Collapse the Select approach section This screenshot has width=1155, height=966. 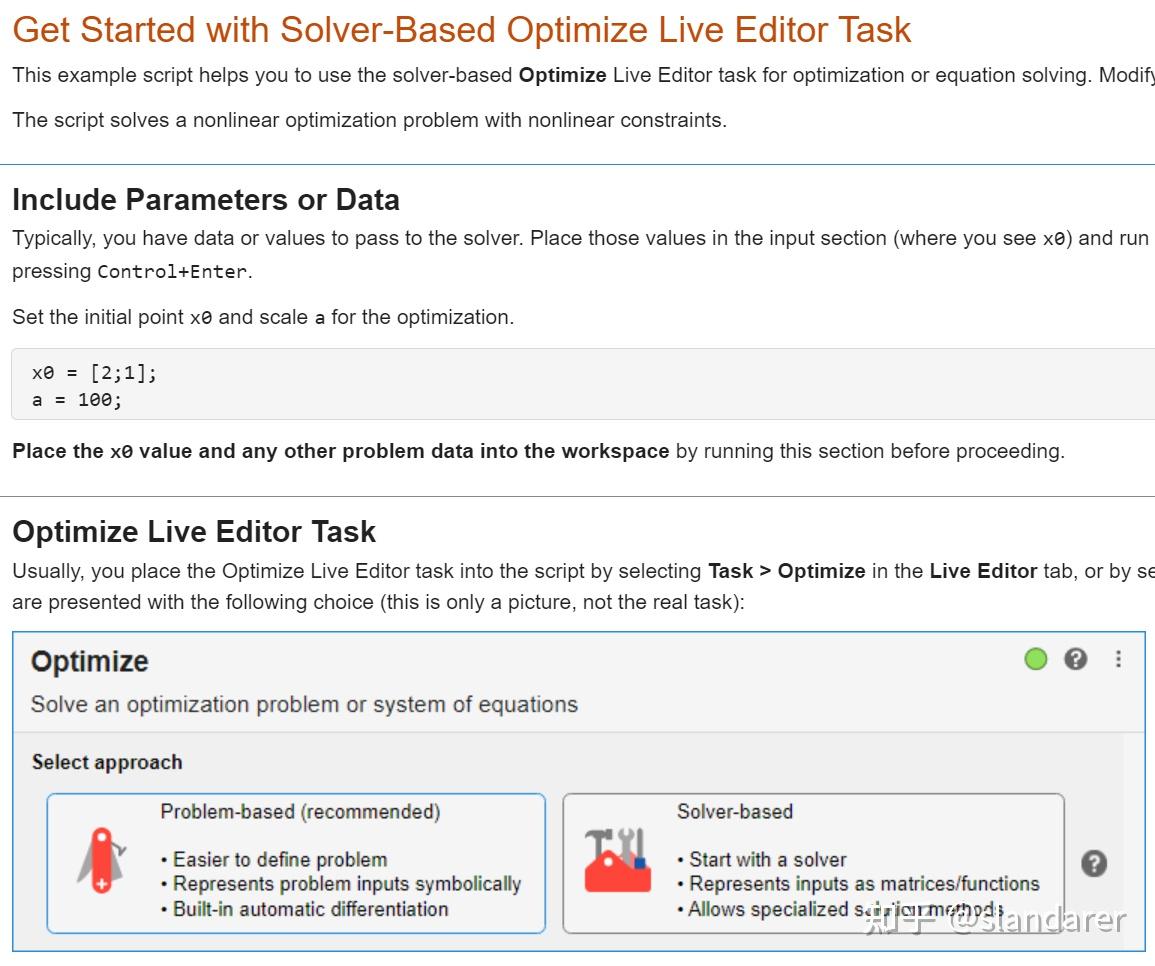107,762
